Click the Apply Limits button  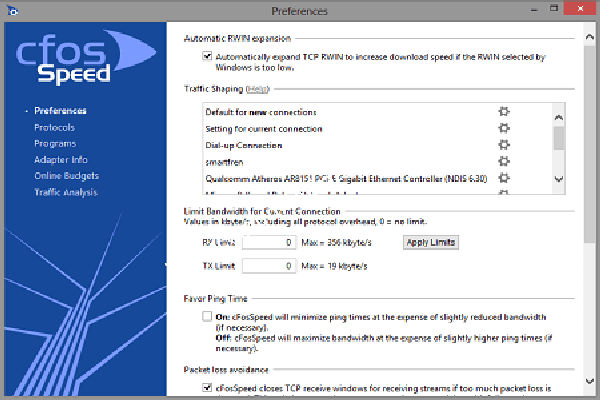[430, 242]
